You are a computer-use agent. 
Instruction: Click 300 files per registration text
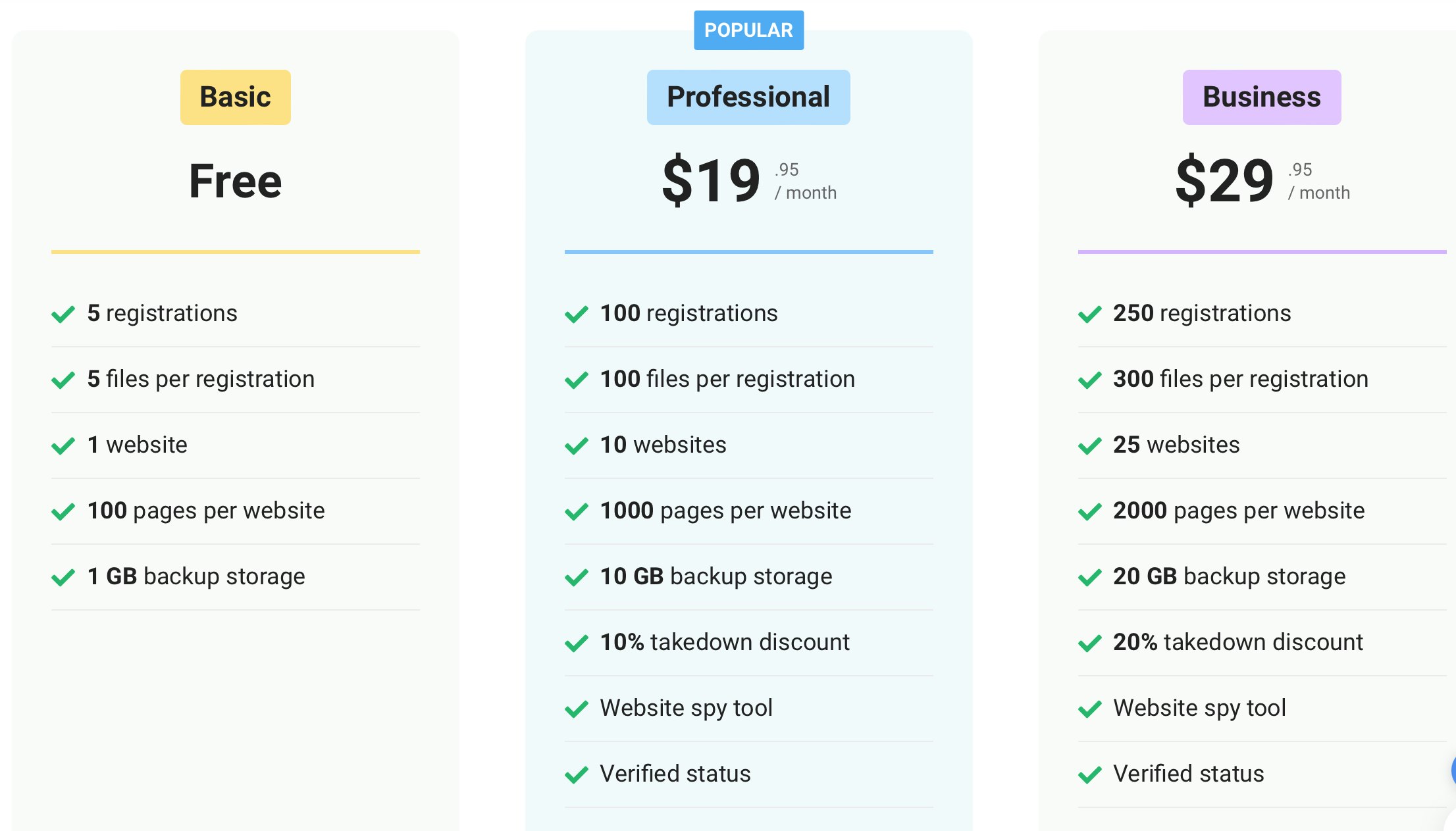(x=1241, y=379)
